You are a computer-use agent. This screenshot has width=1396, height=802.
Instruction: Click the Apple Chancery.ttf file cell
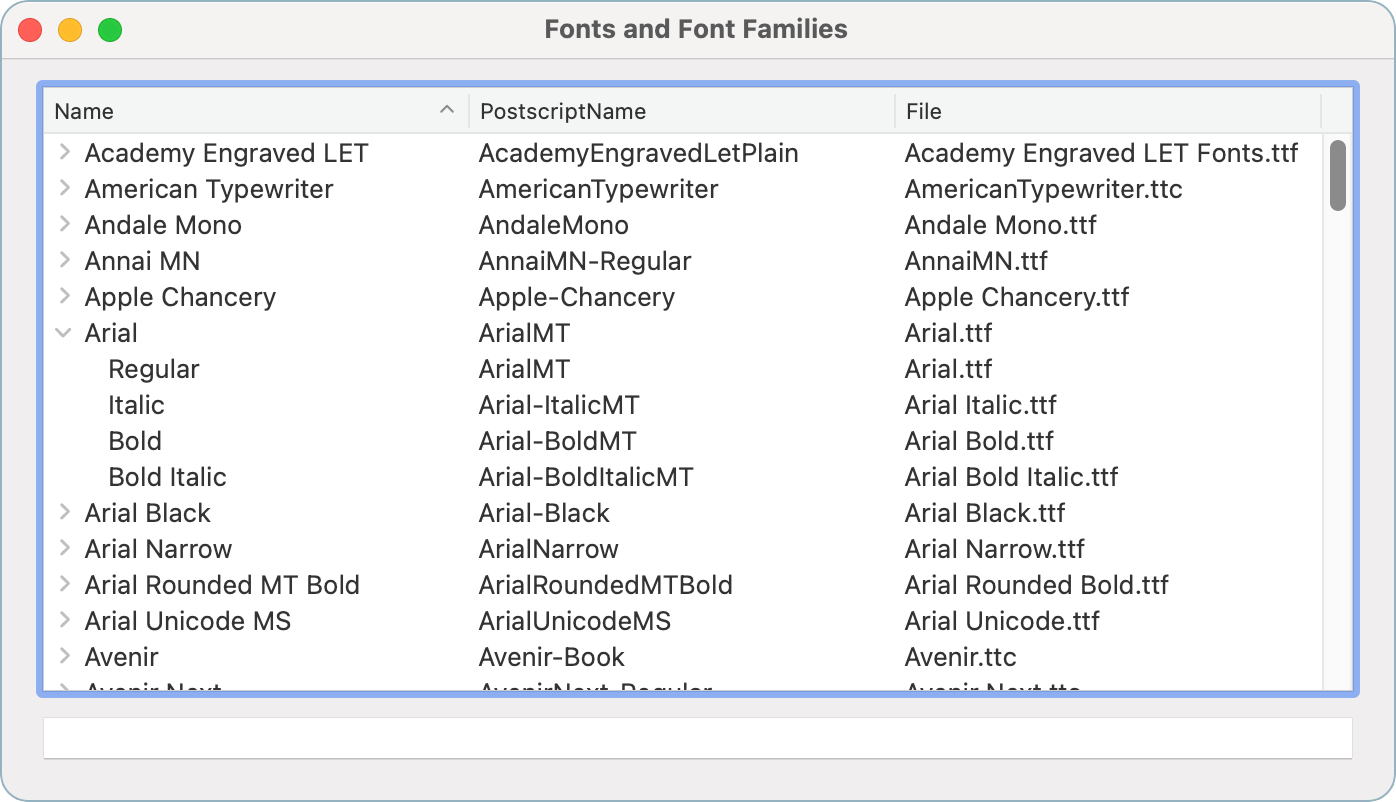1017,297
